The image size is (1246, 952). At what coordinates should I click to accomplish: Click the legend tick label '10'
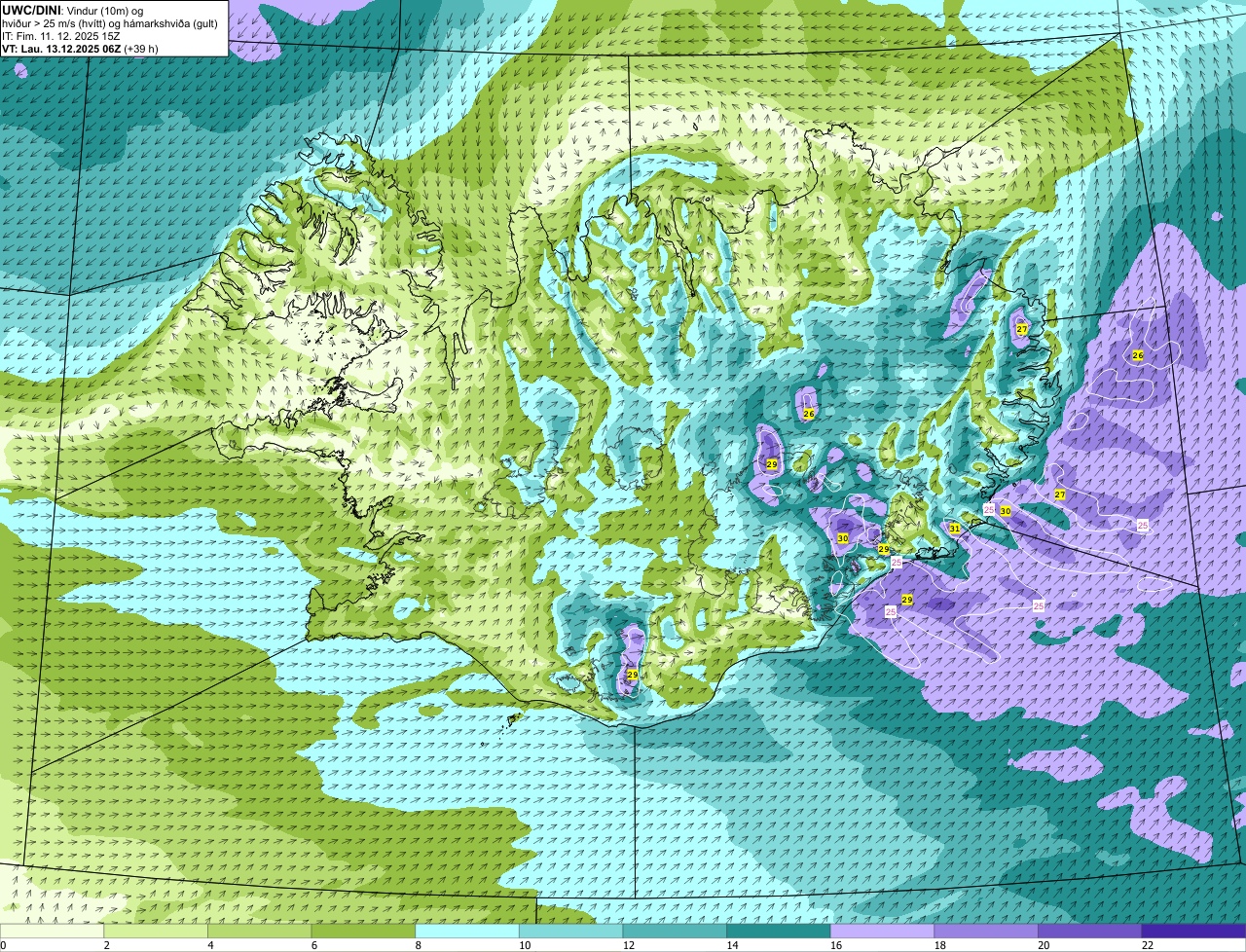(525, 945)
